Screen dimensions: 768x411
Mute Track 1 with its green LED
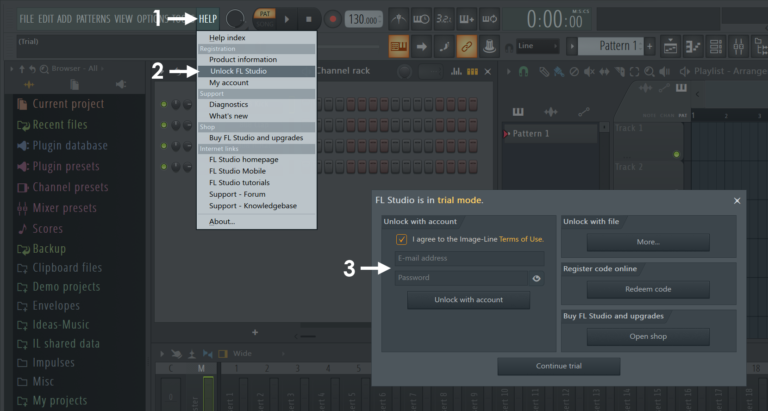point(676,154)
